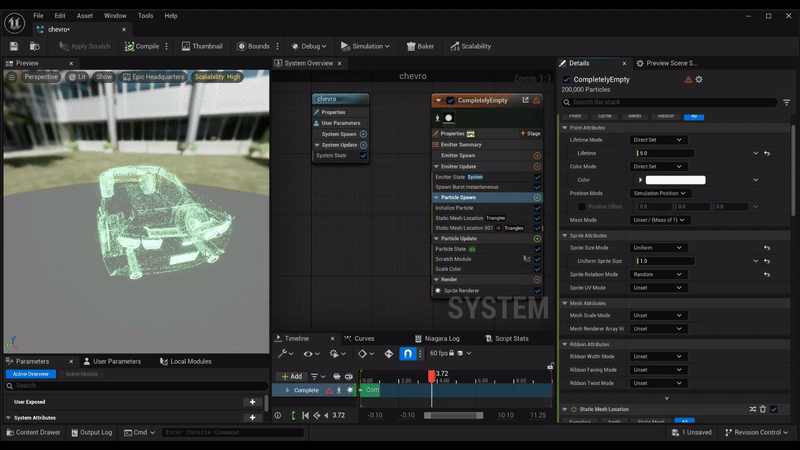Open the File menu
Image resolution: width=800 pixels, height=450 pixels.
38,16
